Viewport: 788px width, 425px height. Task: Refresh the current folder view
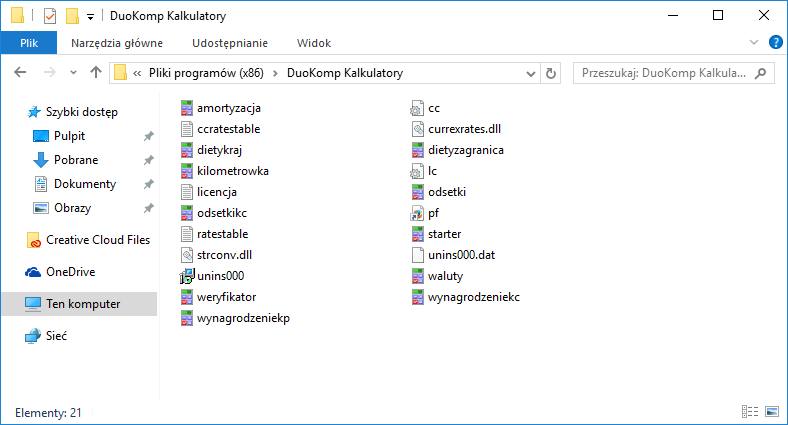(x=551, y=73)
